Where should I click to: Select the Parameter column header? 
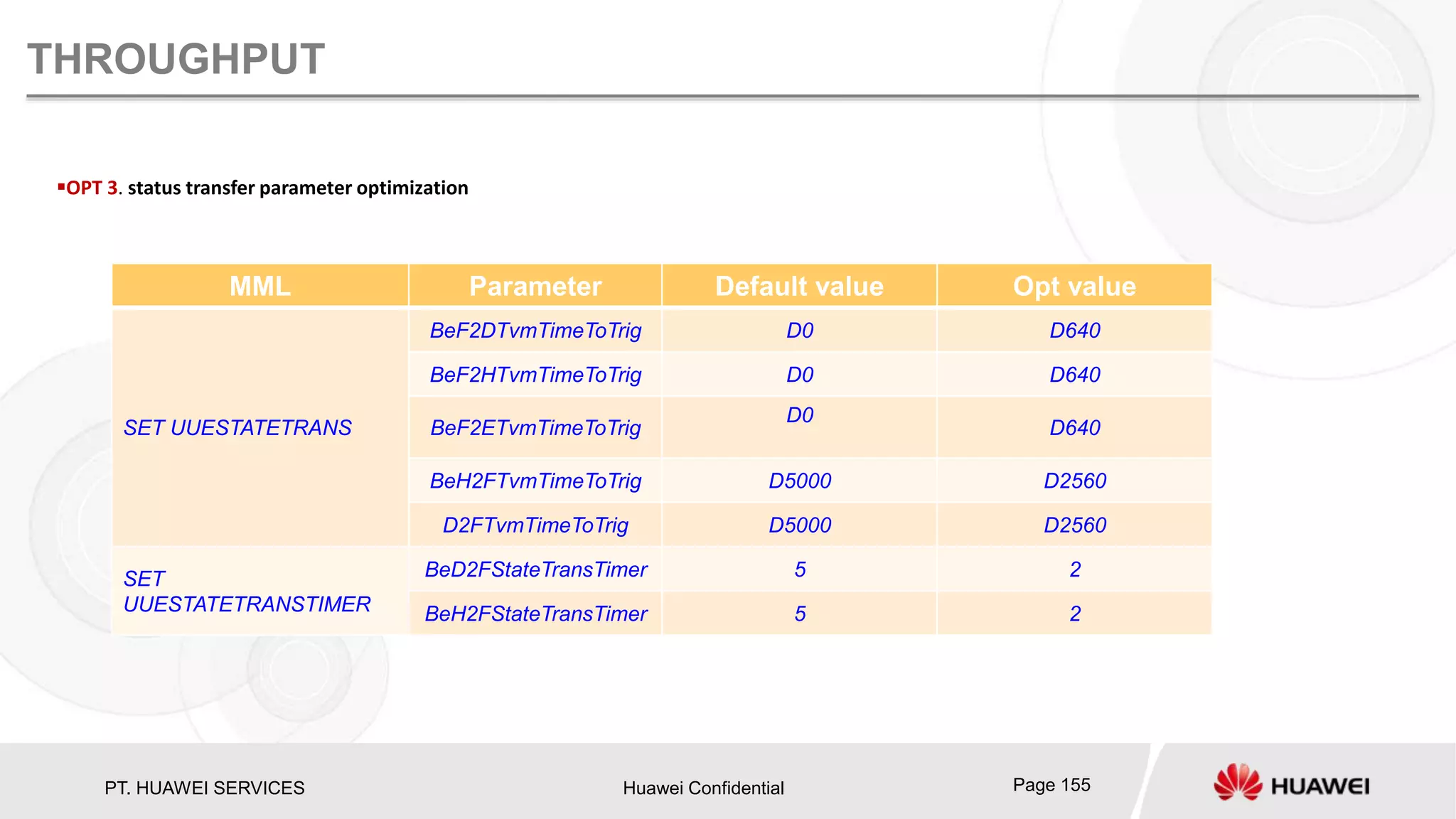point(535,286)
